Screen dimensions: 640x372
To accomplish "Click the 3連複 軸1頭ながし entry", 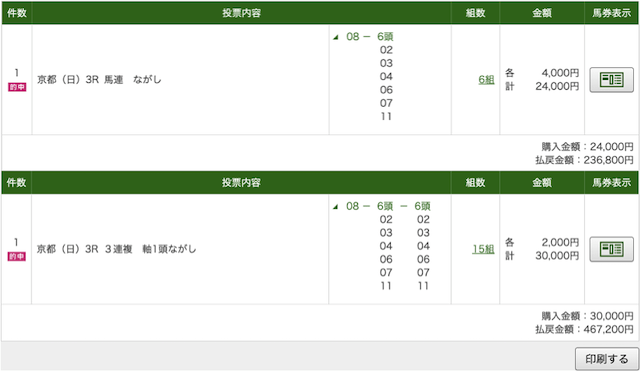I will tap(151, 249).
